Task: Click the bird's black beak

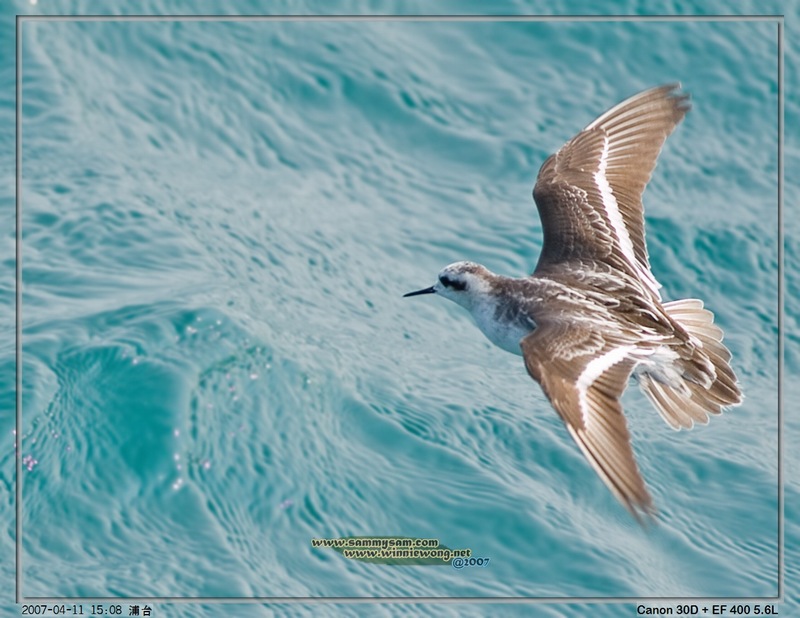Action: tap(420, 291)
